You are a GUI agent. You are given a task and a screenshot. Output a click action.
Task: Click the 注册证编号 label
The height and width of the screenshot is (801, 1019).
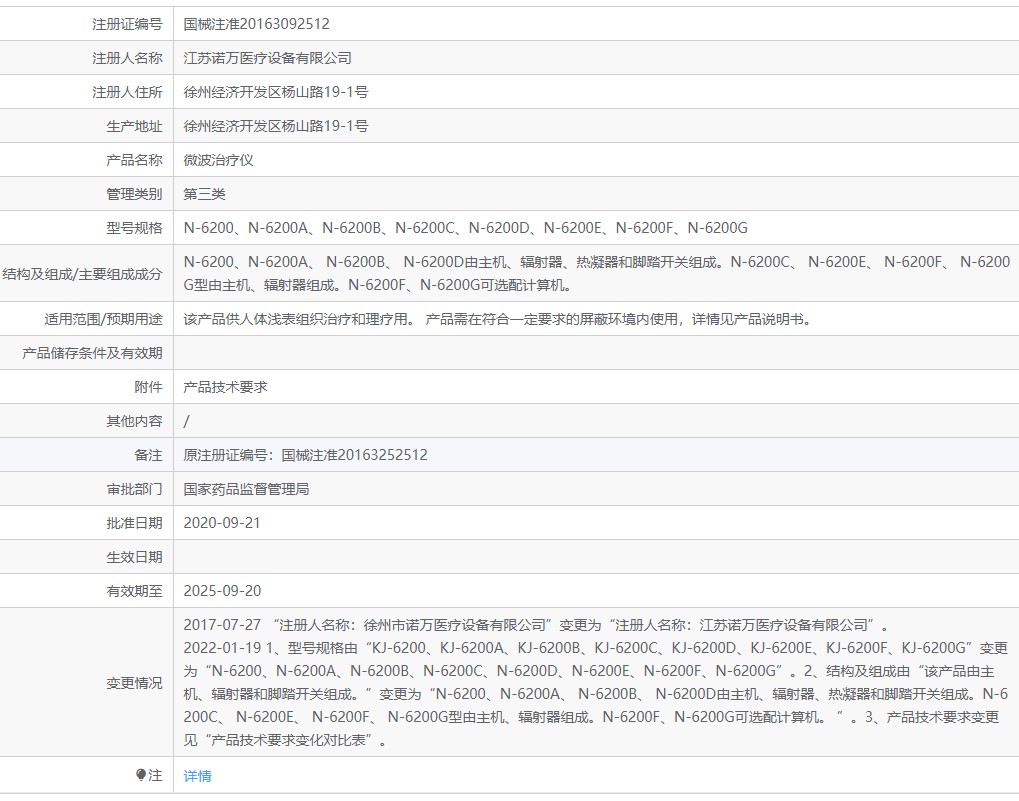(x=127, y=24)
